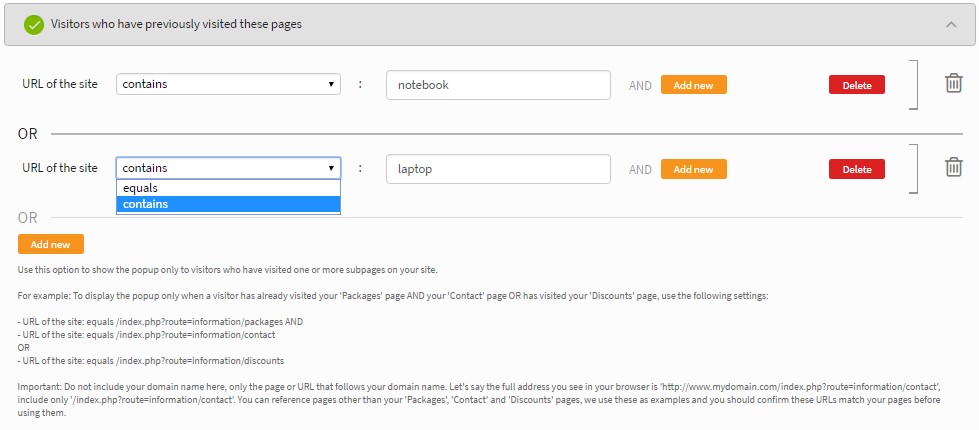Click the OR separator label between rule groups
979x430 pixels.
tap(27, 134)
